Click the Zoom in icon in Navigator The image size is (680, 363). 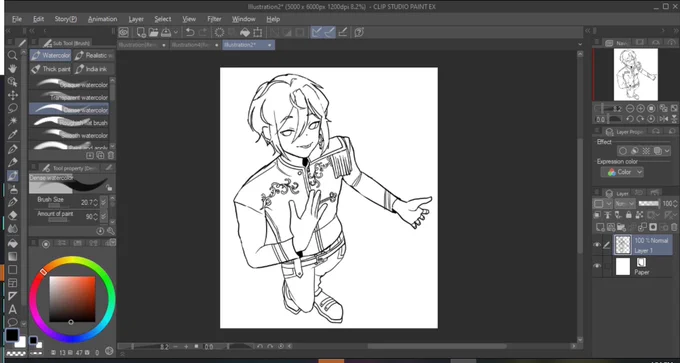click(x=641, y=108)
